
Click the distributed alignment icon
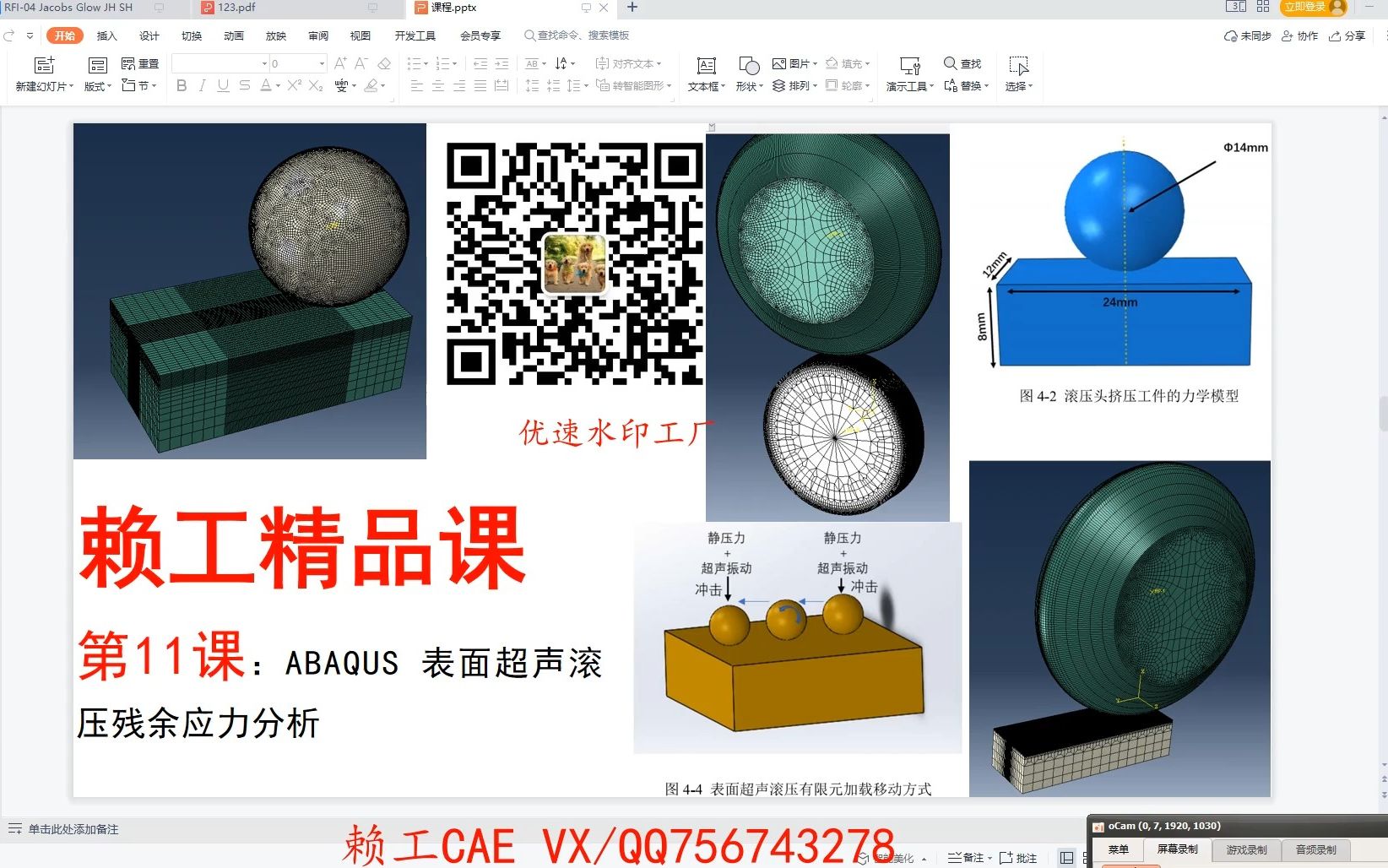click(501, 85)
